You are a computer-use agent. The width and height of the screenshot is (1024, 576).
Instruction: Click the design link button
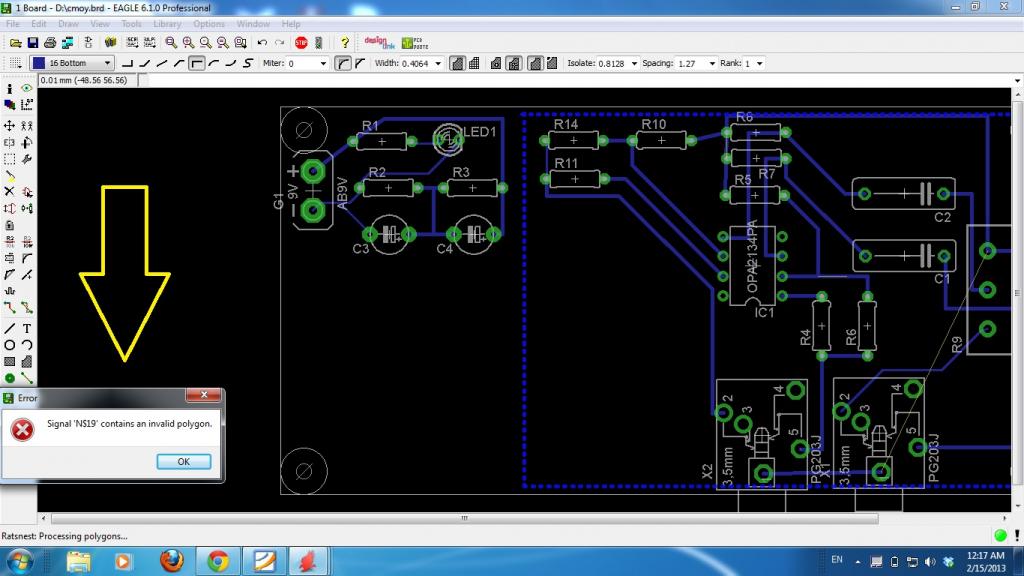click(377, 43)
